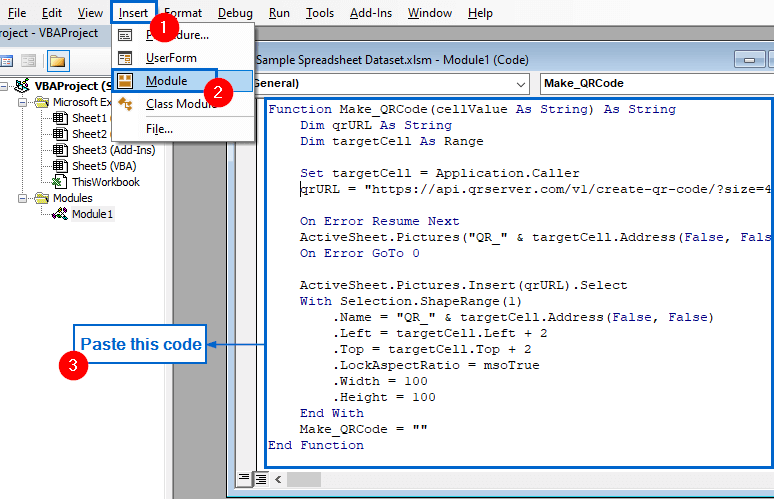Click the 'ActiveSheet.Pictures.Insert(qrURL).Select' line
Screen dimensions: 774x499
coord(463,285)
